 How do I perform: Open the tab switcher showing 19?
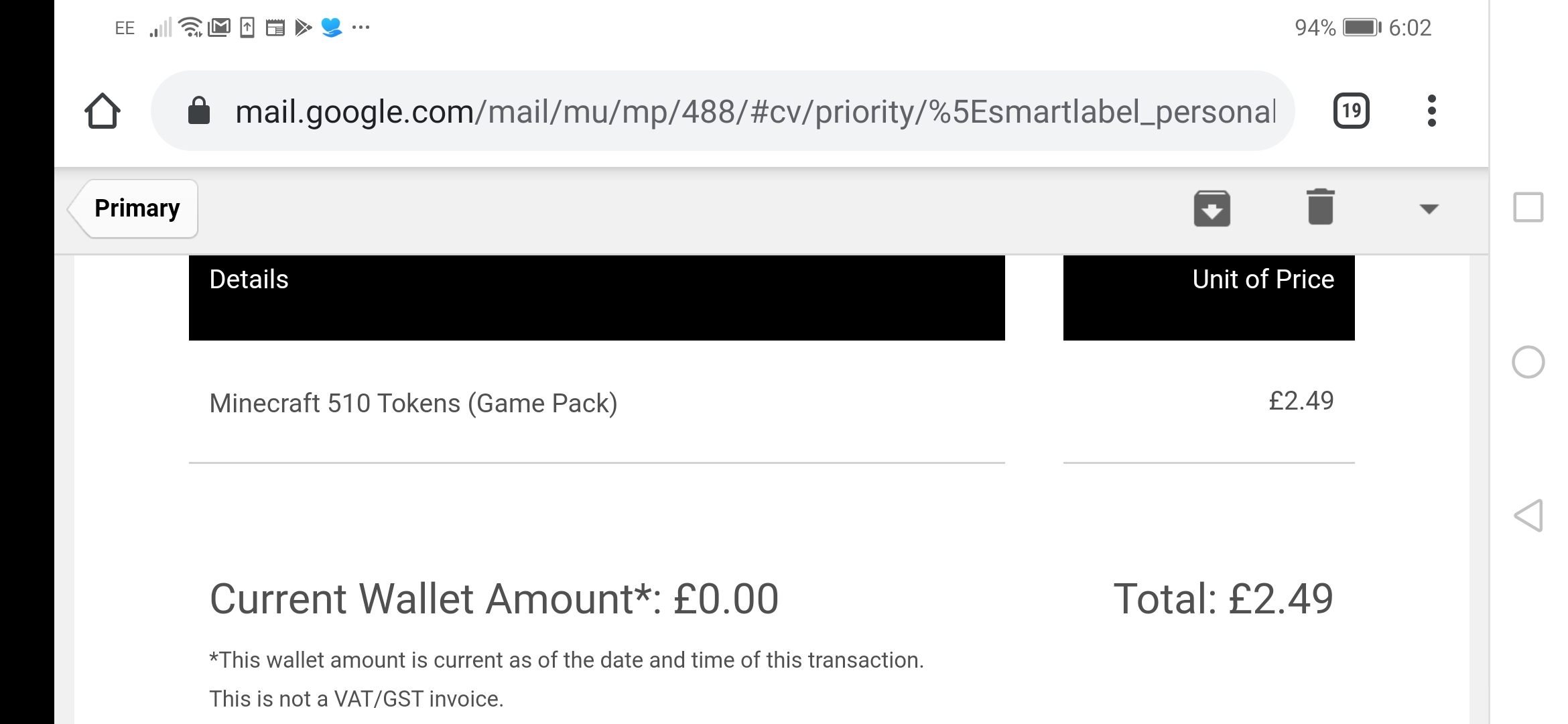click(x=1351, y=111)
